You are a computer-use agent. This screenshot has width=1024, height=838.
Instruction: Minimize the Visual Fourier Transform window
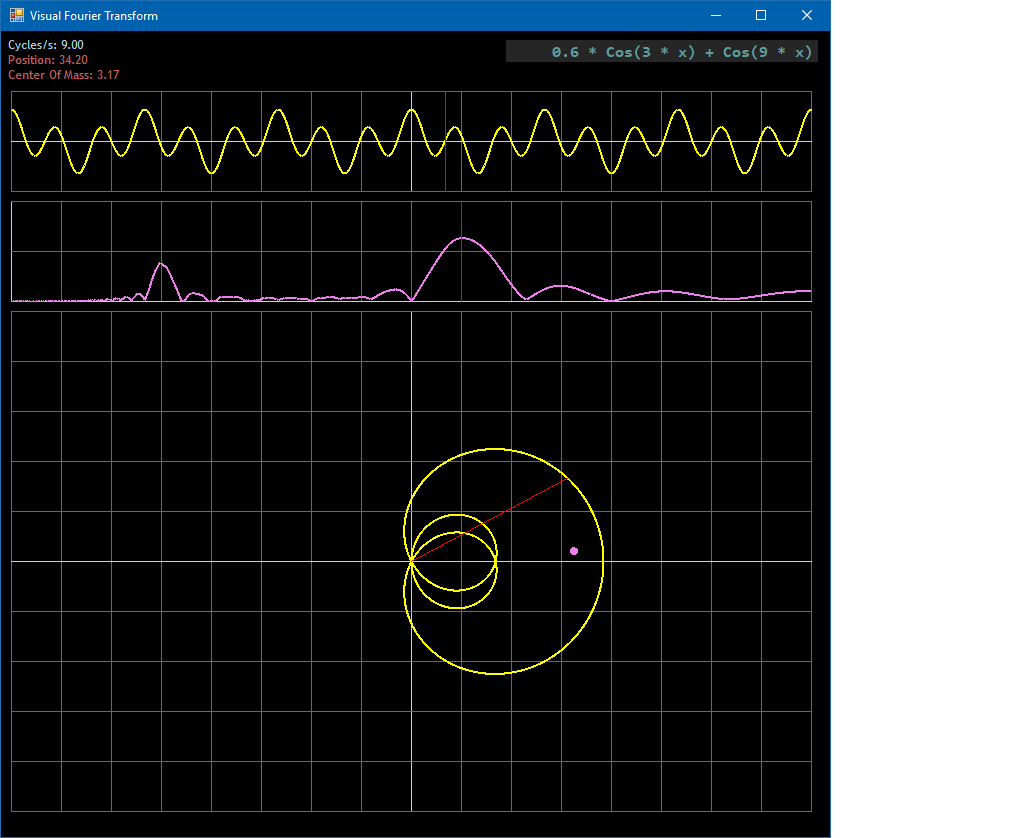(715, 16)
